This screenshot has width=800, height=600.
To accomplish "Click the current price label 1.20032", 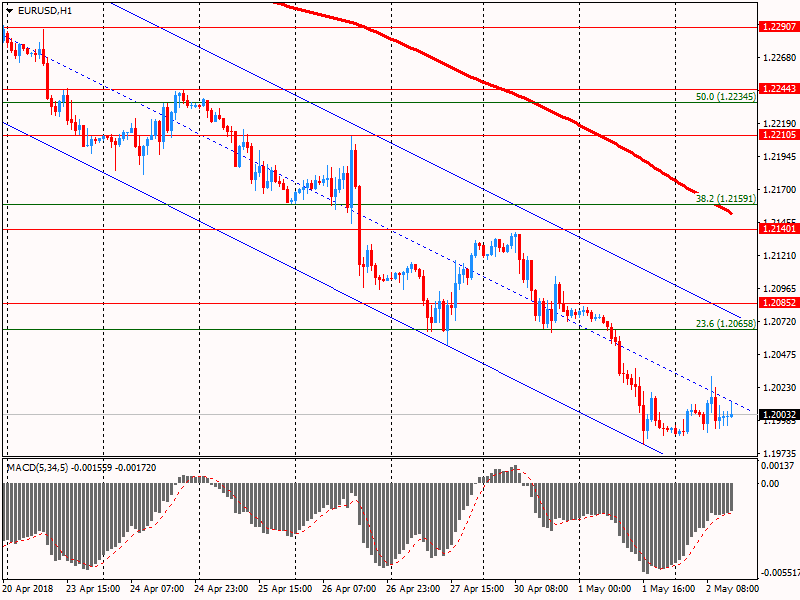I will tap(779, 415).
